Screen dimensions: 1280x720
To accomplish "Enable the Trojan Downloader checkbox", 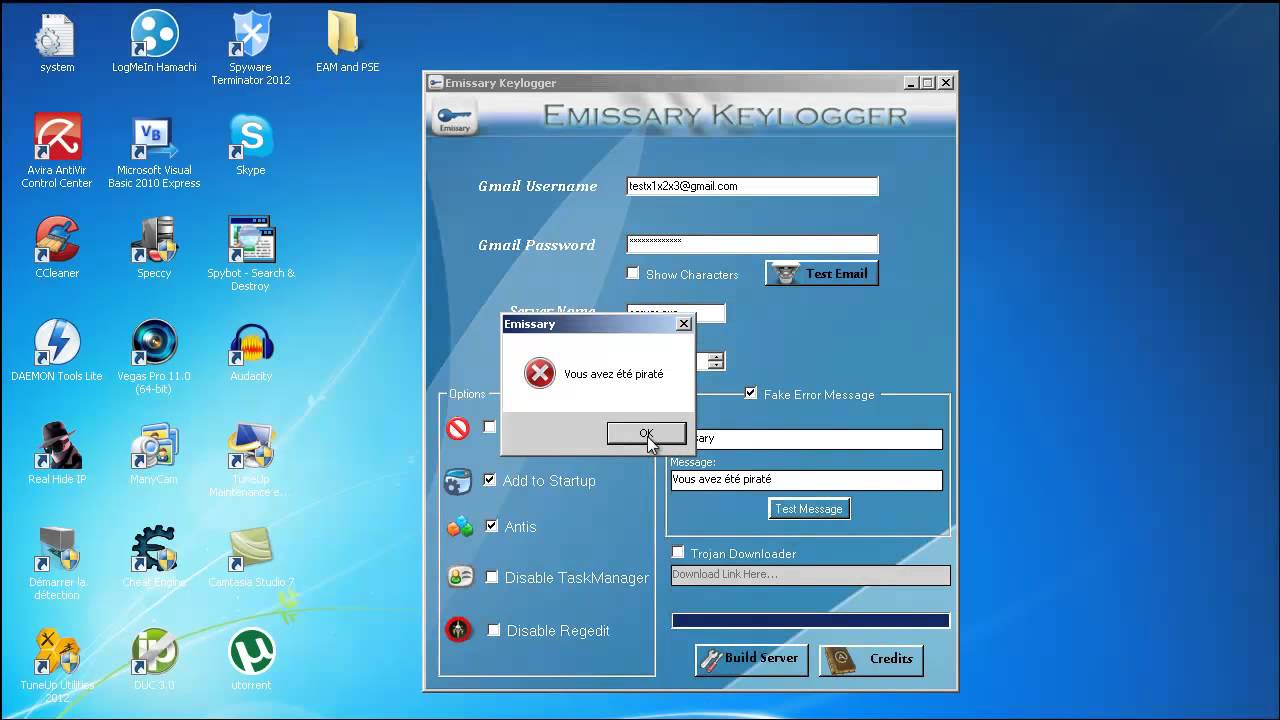I will click(678, 553).
